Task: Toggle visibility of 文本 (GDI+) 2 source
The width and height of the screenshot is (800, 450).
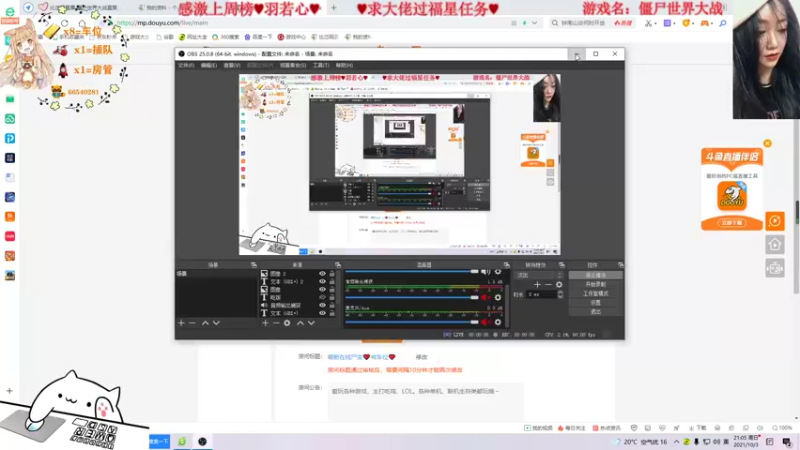Action: tap(322, 282)
